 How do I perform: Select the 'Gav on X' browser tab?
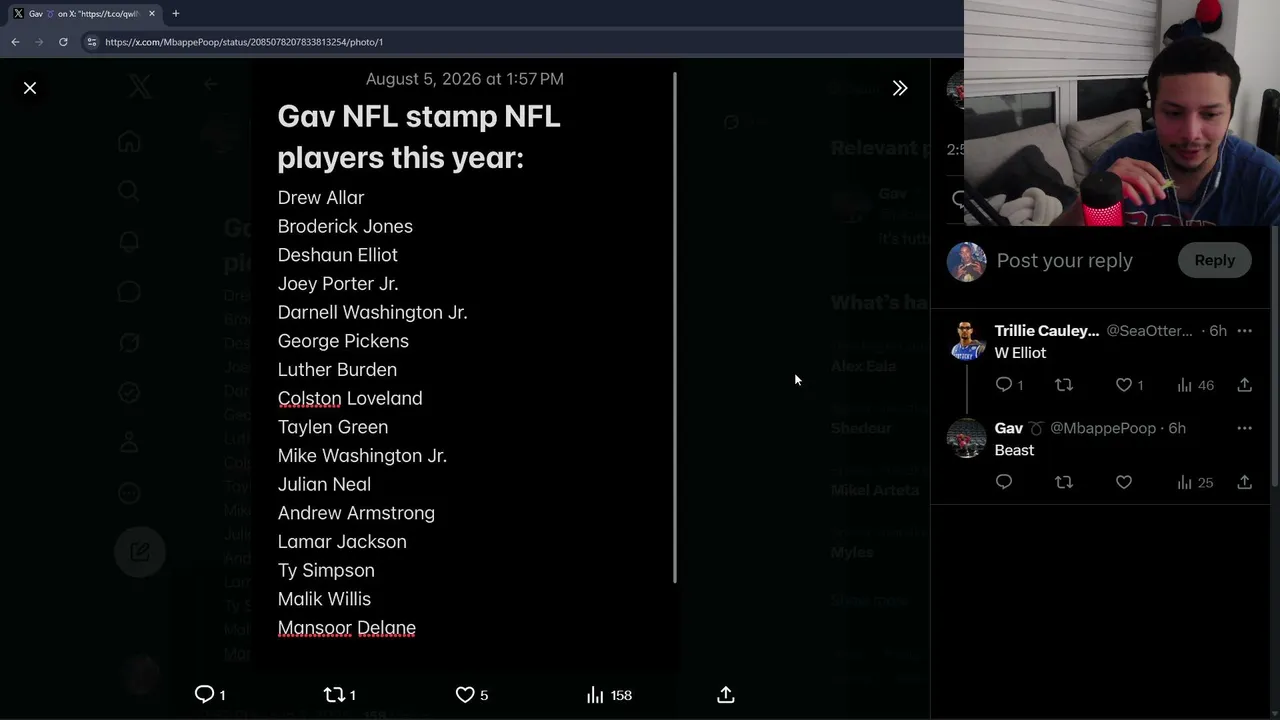tap(84, 14)
